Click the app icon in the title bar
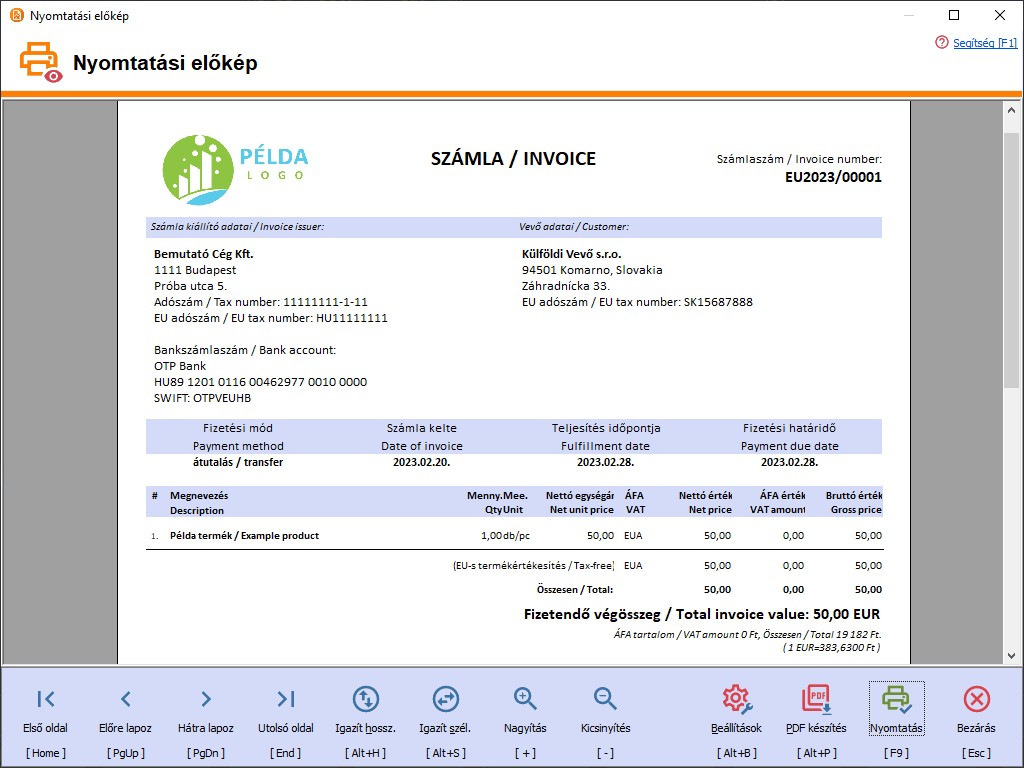The width and height of the screenshot is (1024, 768). (16, 15)
